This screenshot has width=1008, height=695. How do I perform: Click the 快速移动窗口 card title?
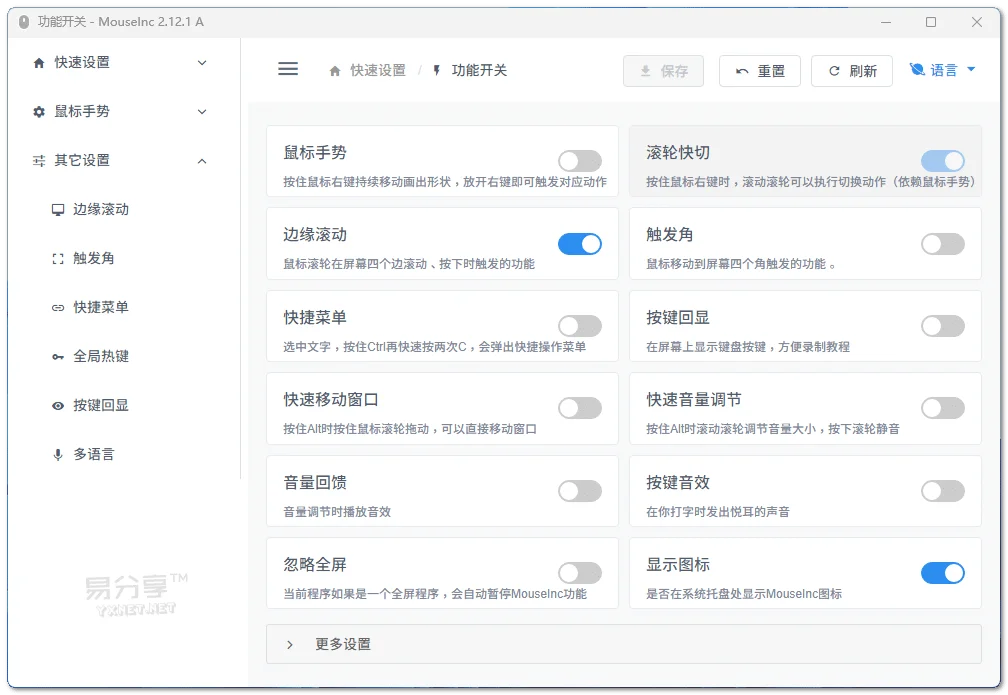331,399
